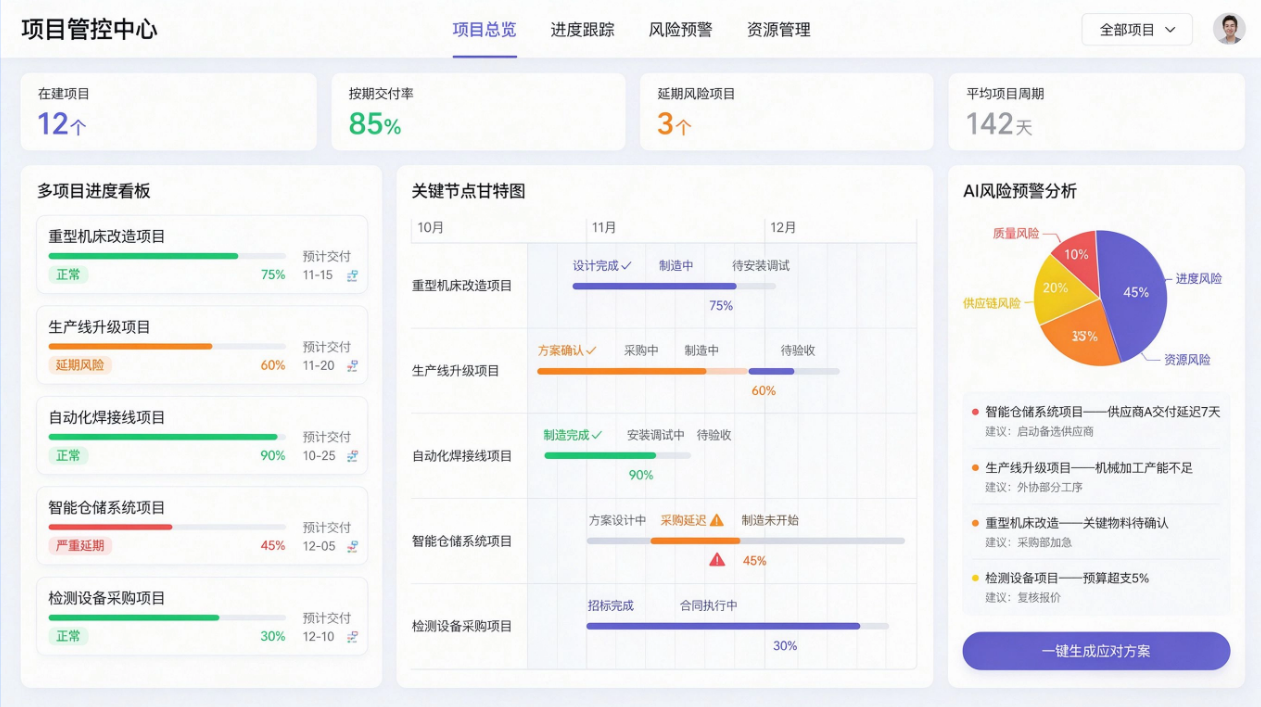Screen dimensions: 1261x707
Task: Click 生产线升级项目 orange progress bar in board
Action: (130, 346)
